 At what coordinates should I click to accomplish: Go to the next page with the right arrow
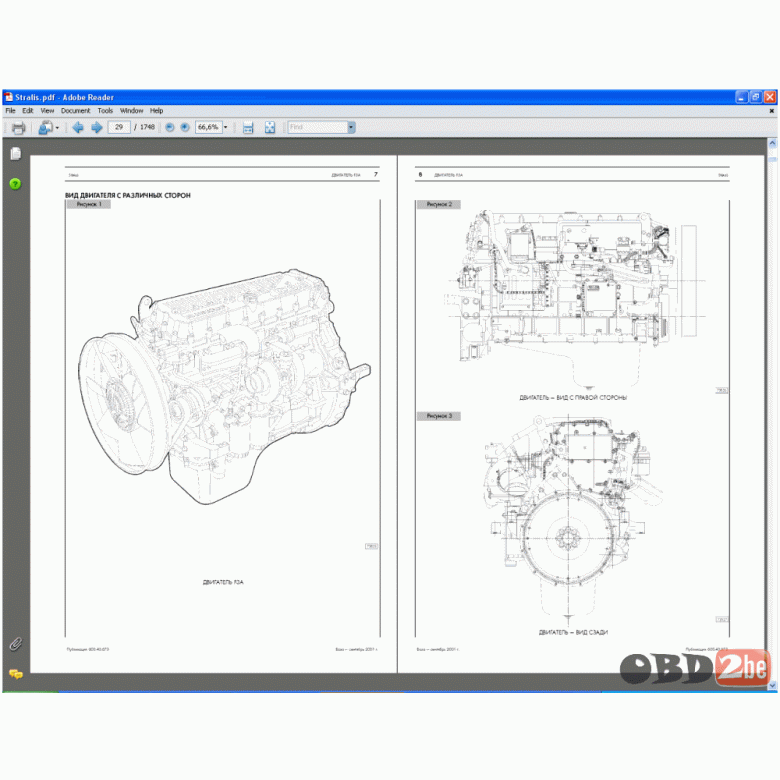[x=97, y=128]
